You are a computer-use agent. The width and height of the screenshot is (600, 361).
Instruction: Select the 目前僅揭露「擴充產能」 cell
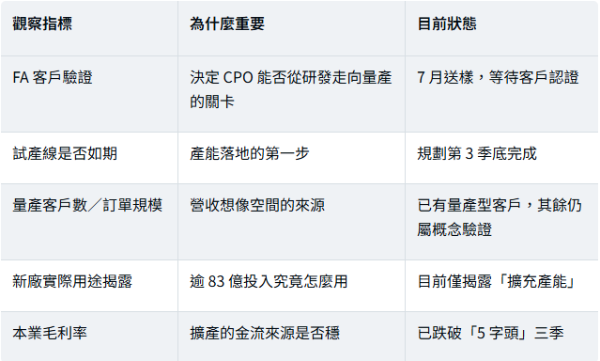point(502,286)
